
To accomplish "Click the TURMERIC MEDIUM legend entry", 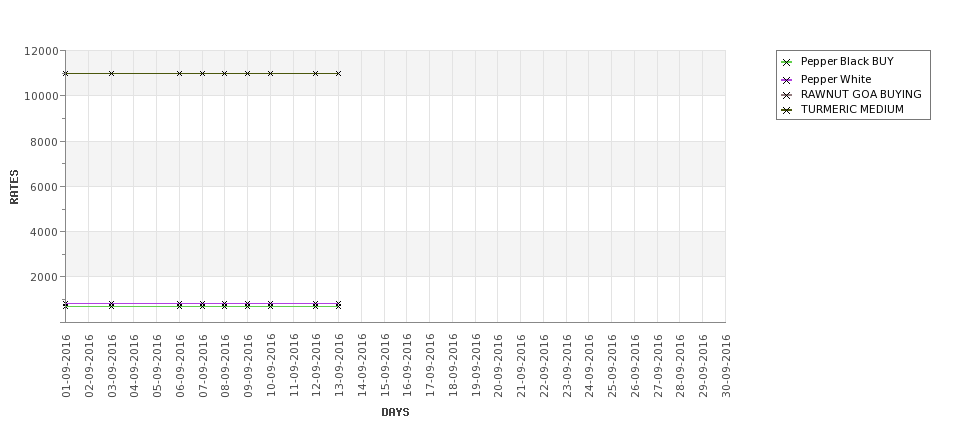I will pos(843,109).
